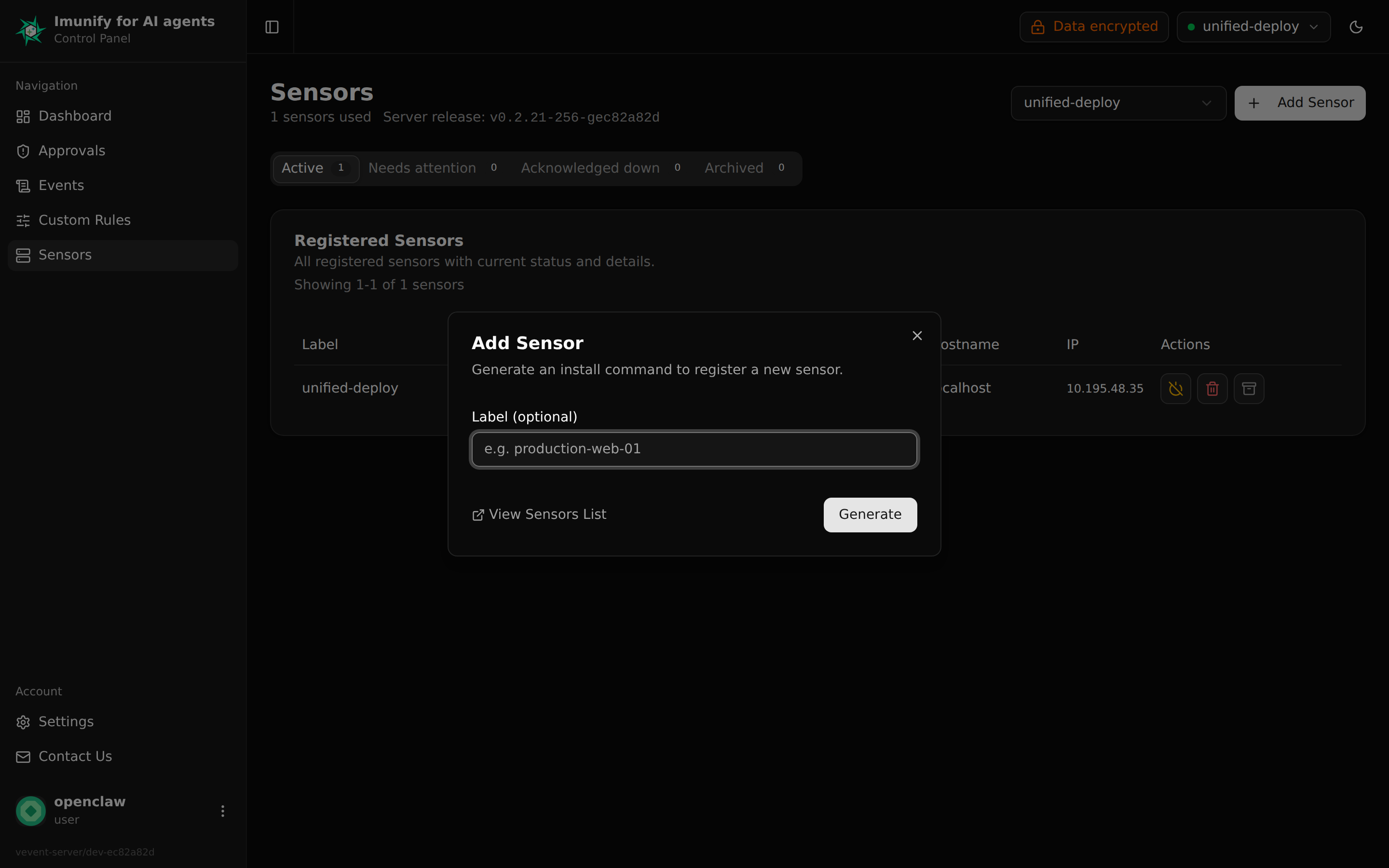This screenshot has height=868, width=1389.
Task: Click the Label (optional) input field
Action: coord(694,449)
